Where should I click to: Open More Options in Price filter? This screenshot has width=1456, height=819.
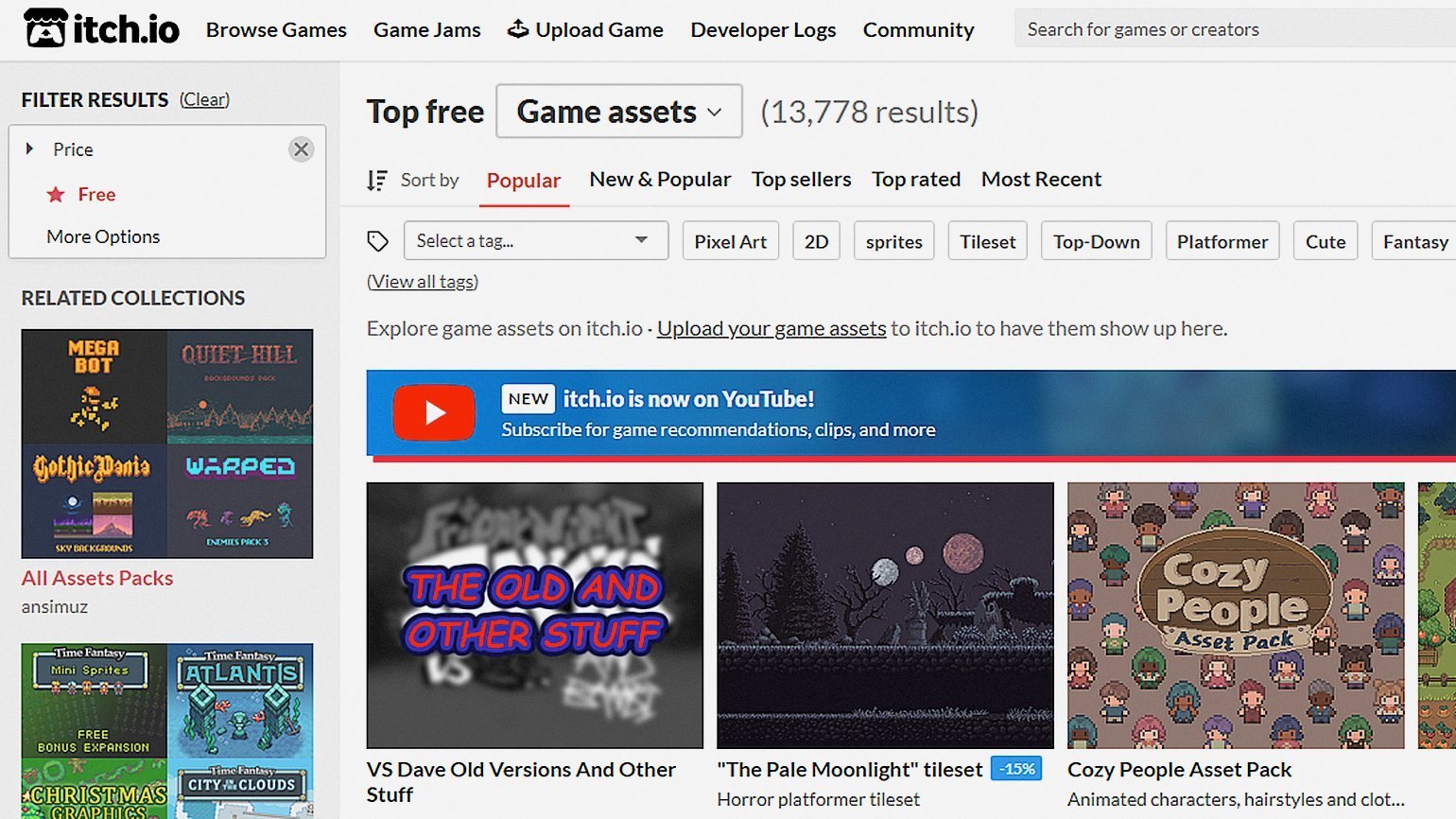click(103, 236)
